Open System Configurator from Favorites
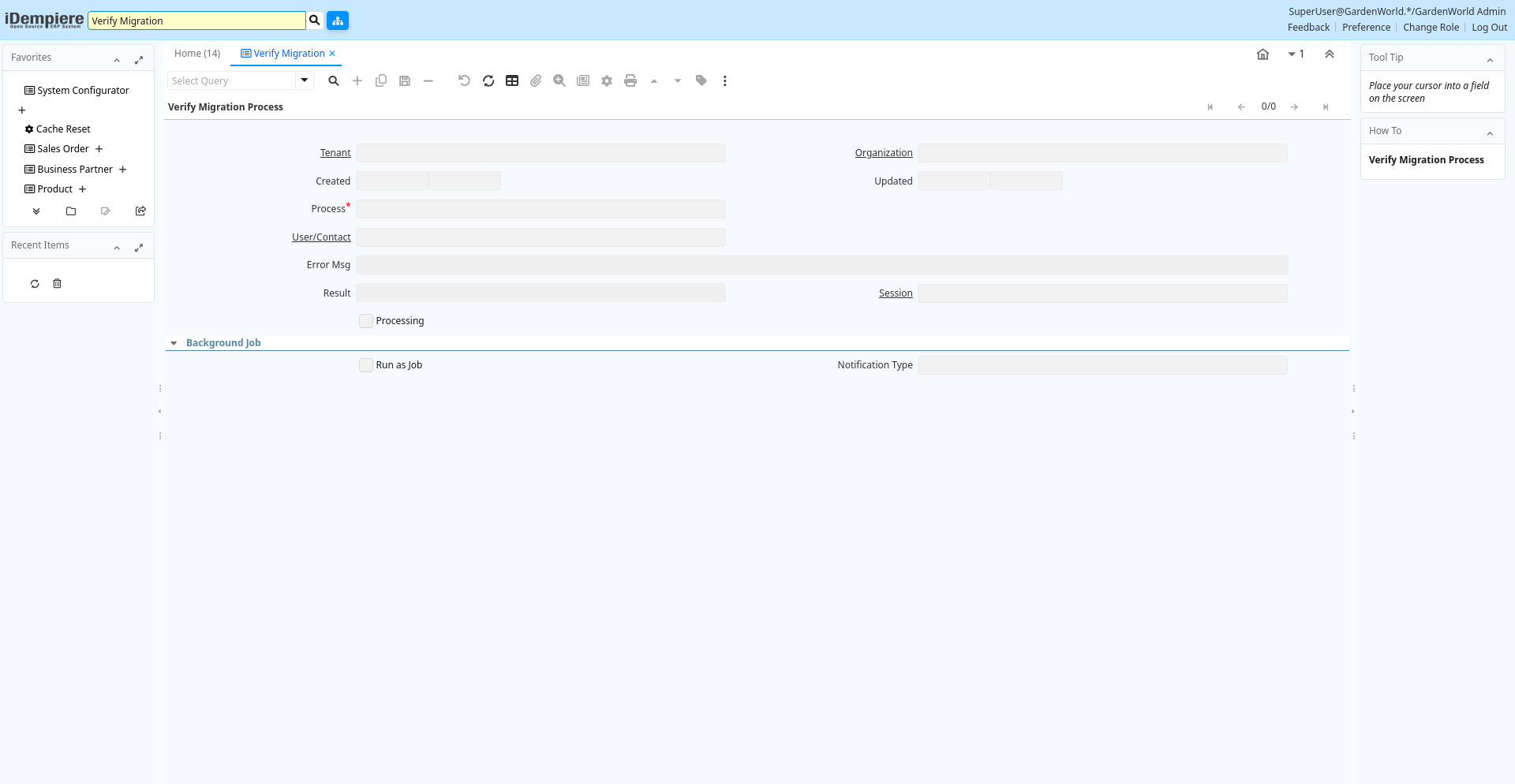Viewport: 1515px width, 784px height. click(83, 91)
